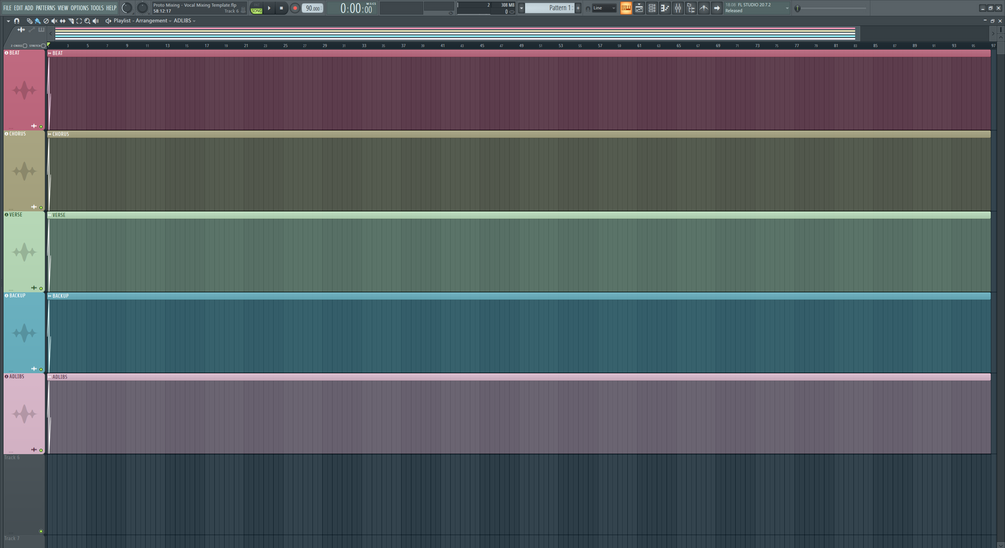Open the CHORUS clip menu arrow

coord(50,134)
